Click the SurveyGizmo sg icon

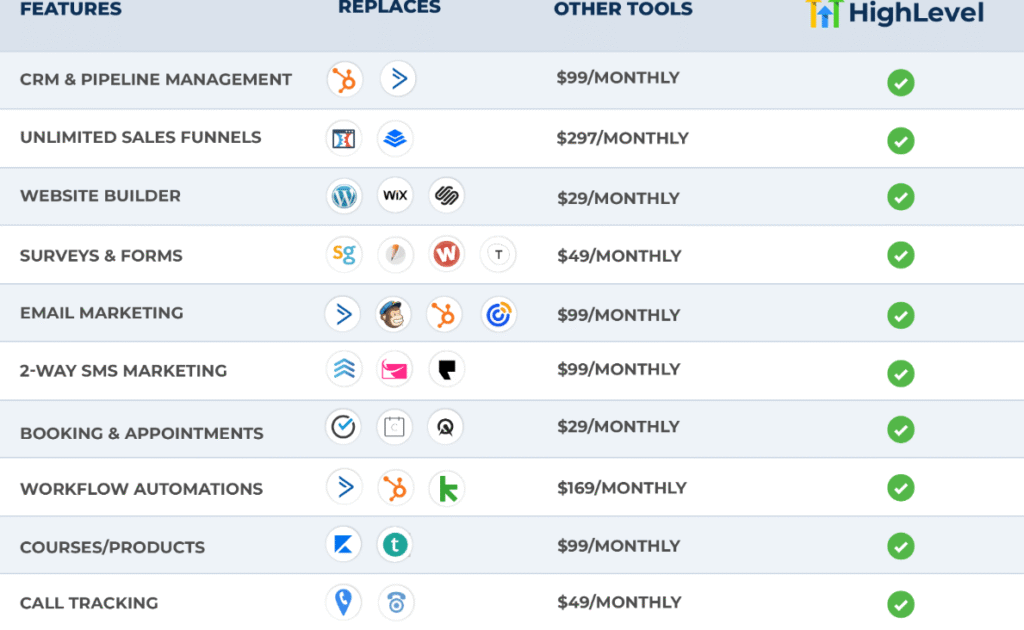[344, 254]
